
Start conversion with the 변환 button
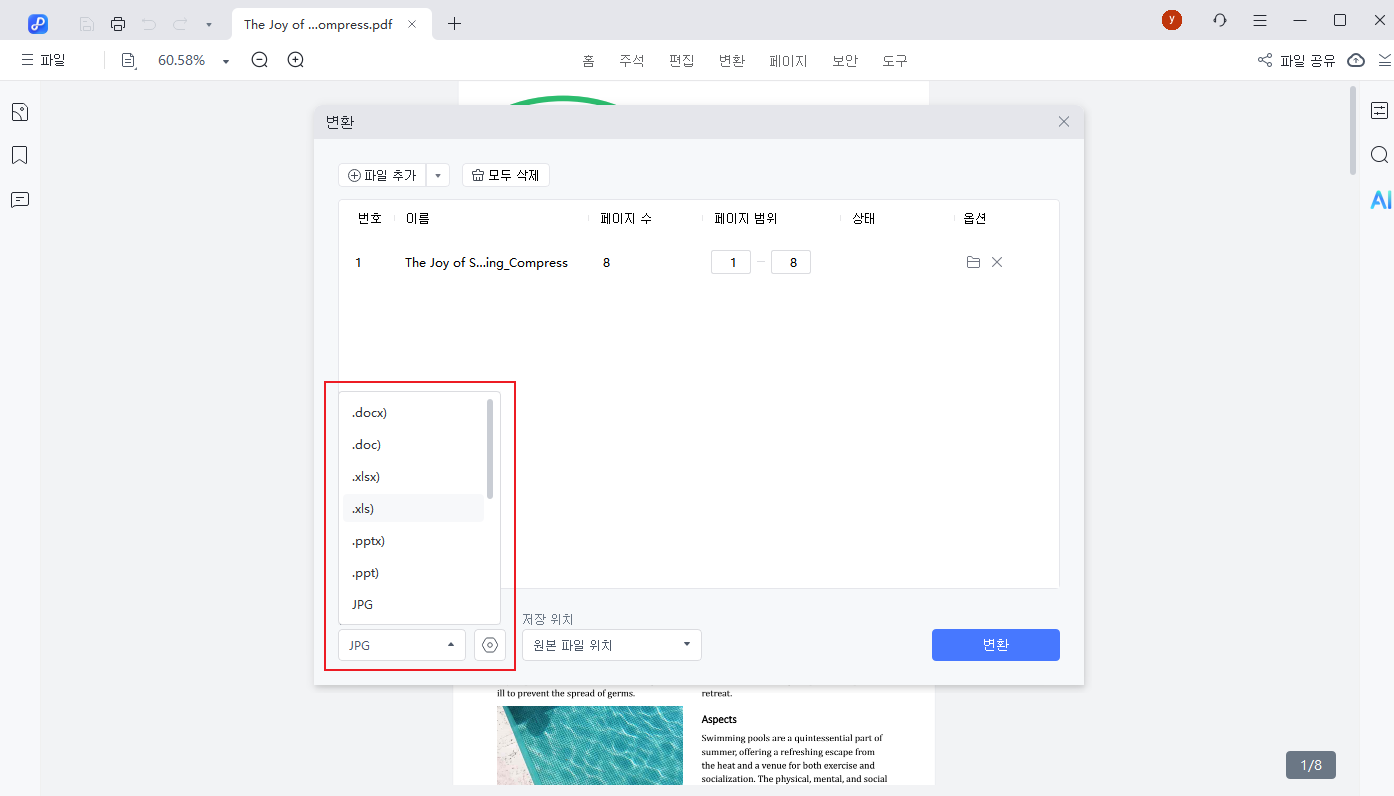995,645
